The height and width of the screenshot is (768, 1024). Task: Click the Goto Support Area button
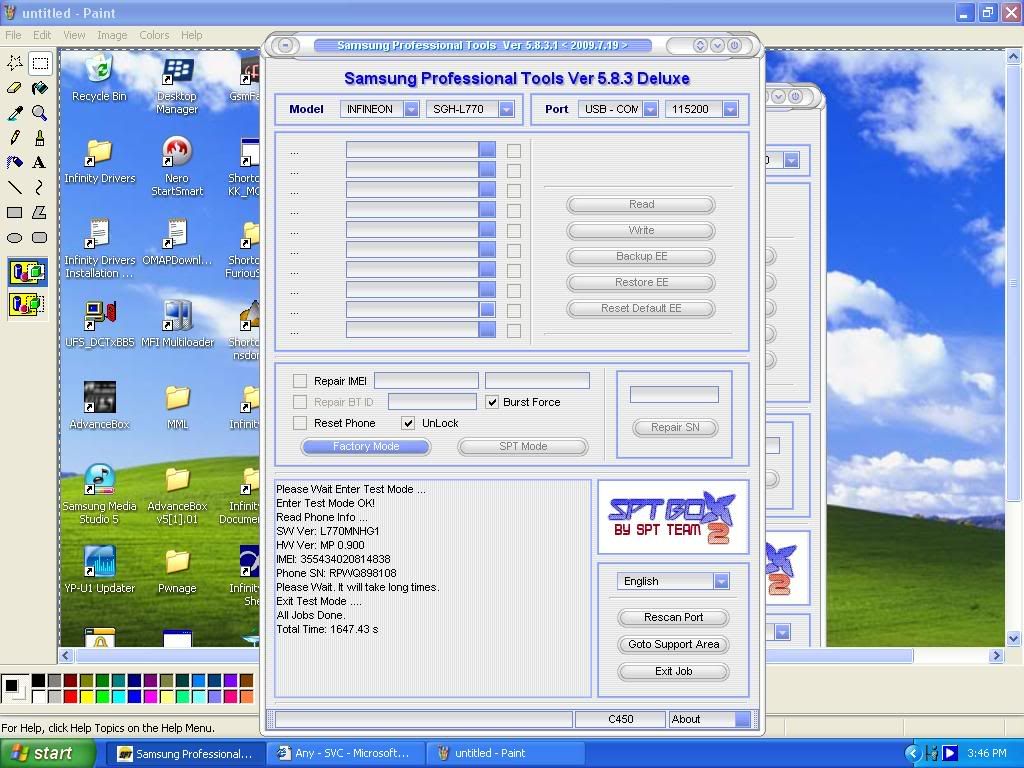[673, 645]
